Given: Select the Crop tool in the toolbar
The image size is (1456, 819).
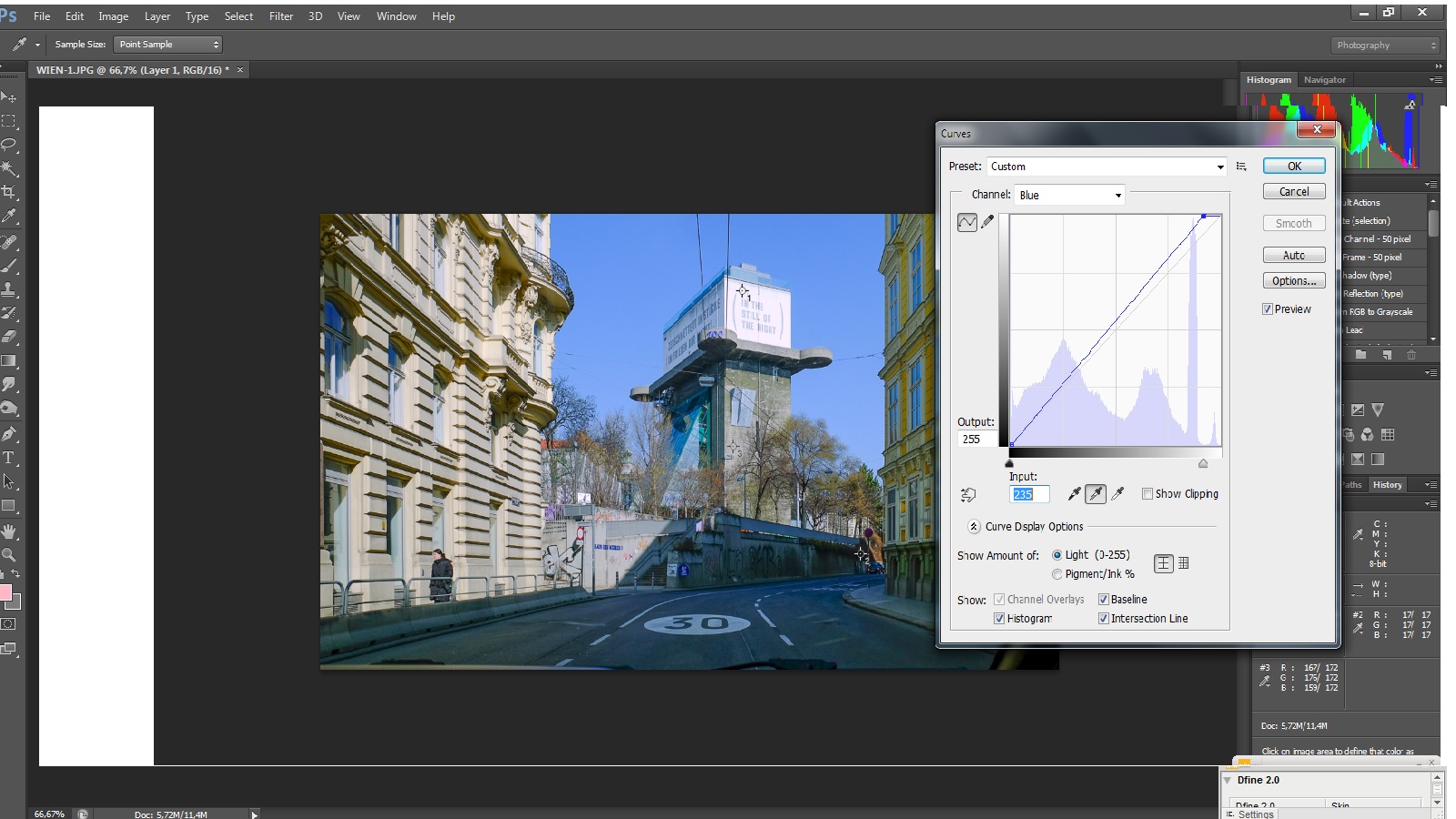Looking at the screenshot, I should (9, 192).
